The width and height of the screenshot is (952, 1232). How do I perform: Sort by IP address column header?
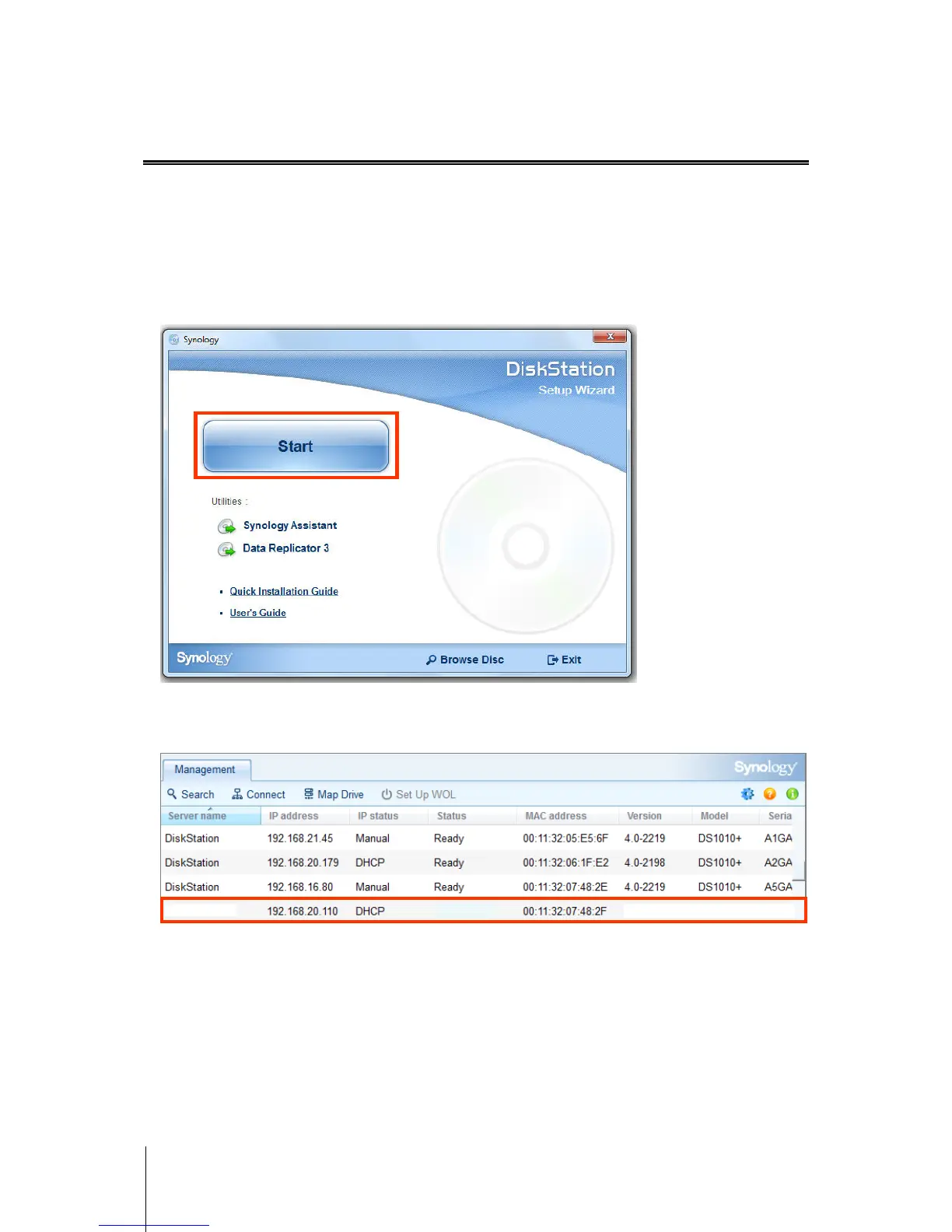306,816
